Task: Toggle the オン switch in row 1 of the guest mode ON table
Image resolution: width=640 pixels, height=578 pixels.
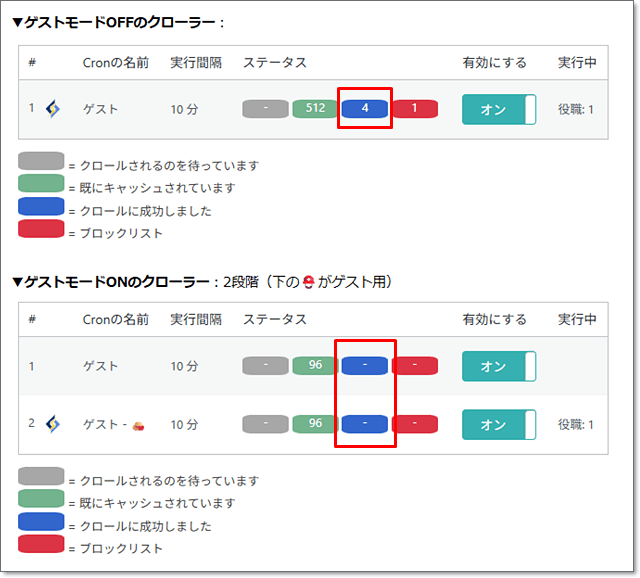Action: [499, 366]
